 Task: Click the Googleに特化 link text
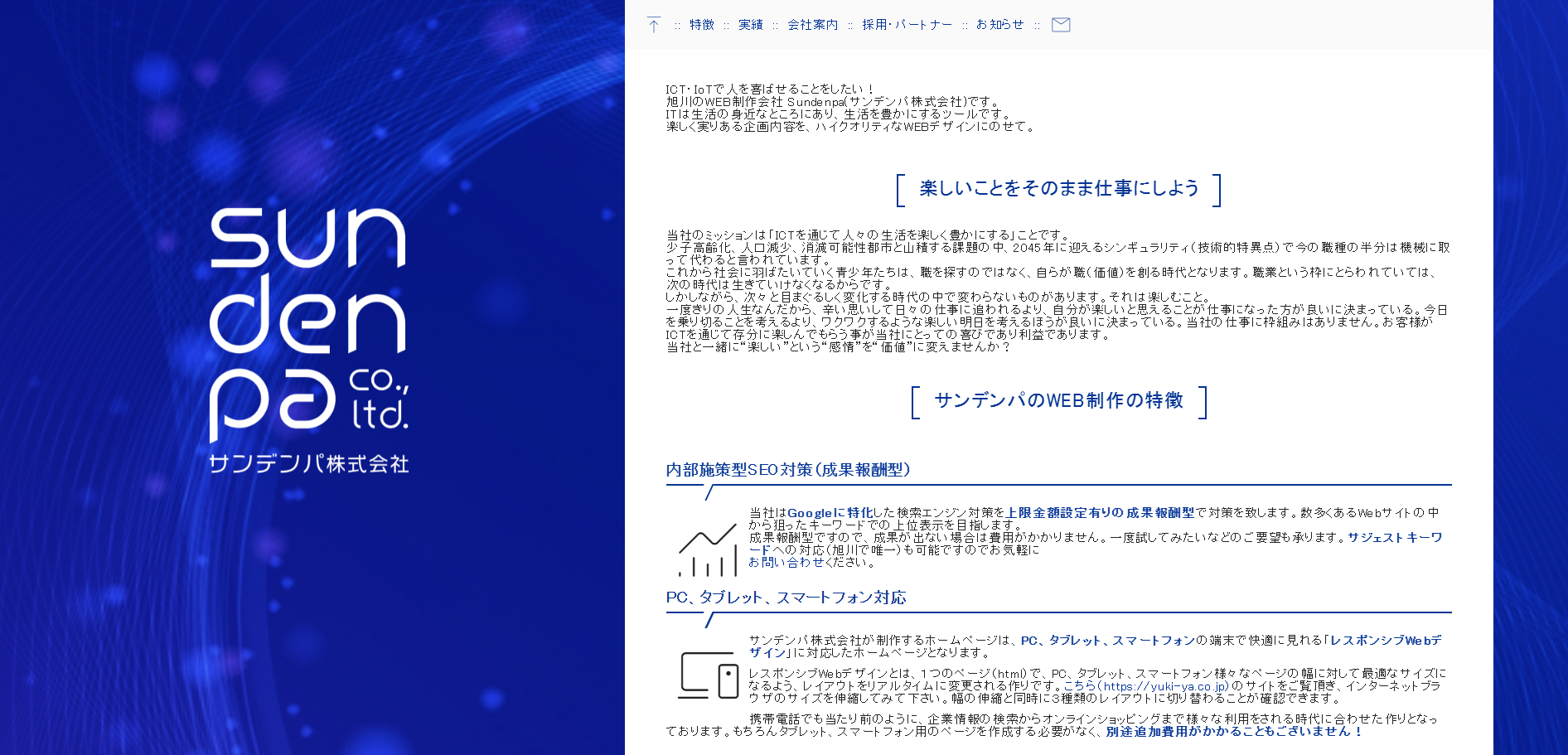click(830, 513)
